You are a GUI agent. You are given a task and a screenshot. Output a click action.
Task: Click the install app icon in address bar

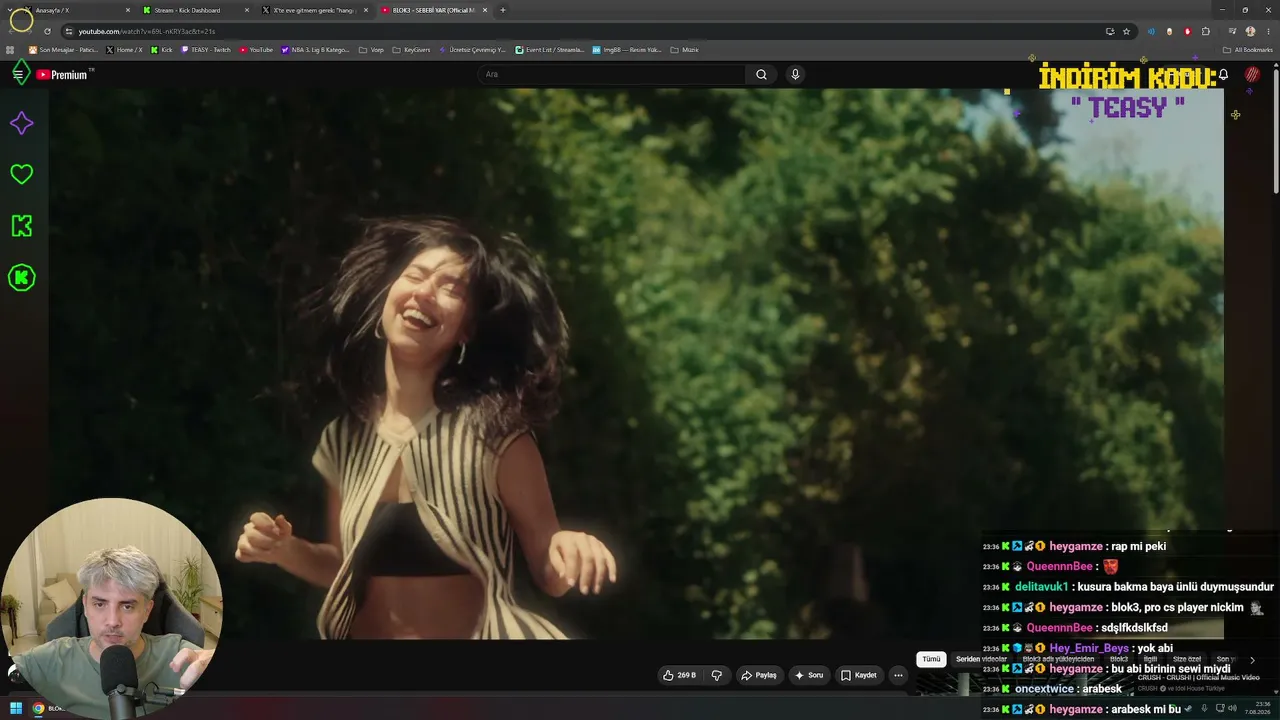1110,31
